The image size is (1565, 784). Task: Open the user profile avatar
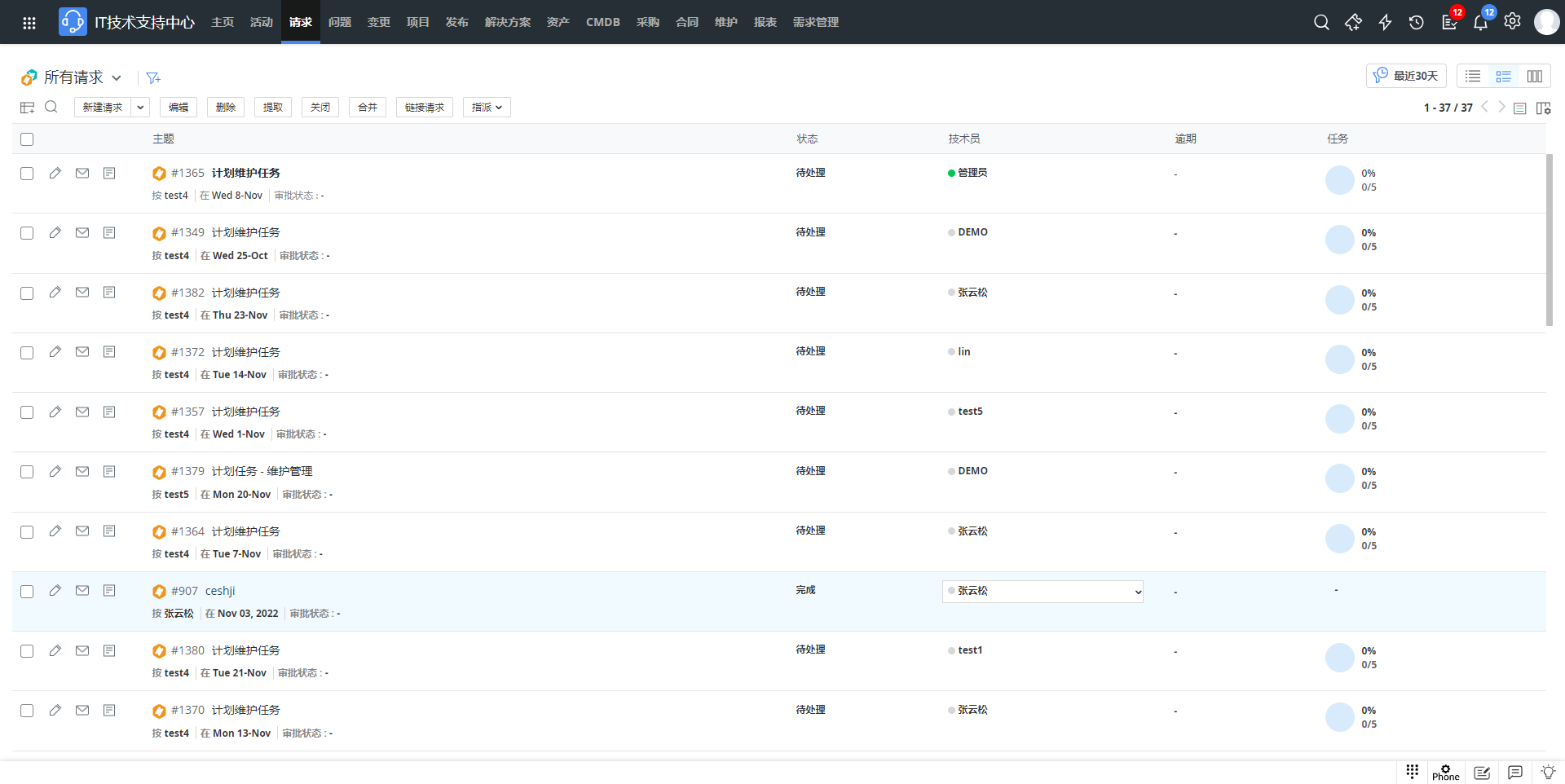[x=1546, y=22]
